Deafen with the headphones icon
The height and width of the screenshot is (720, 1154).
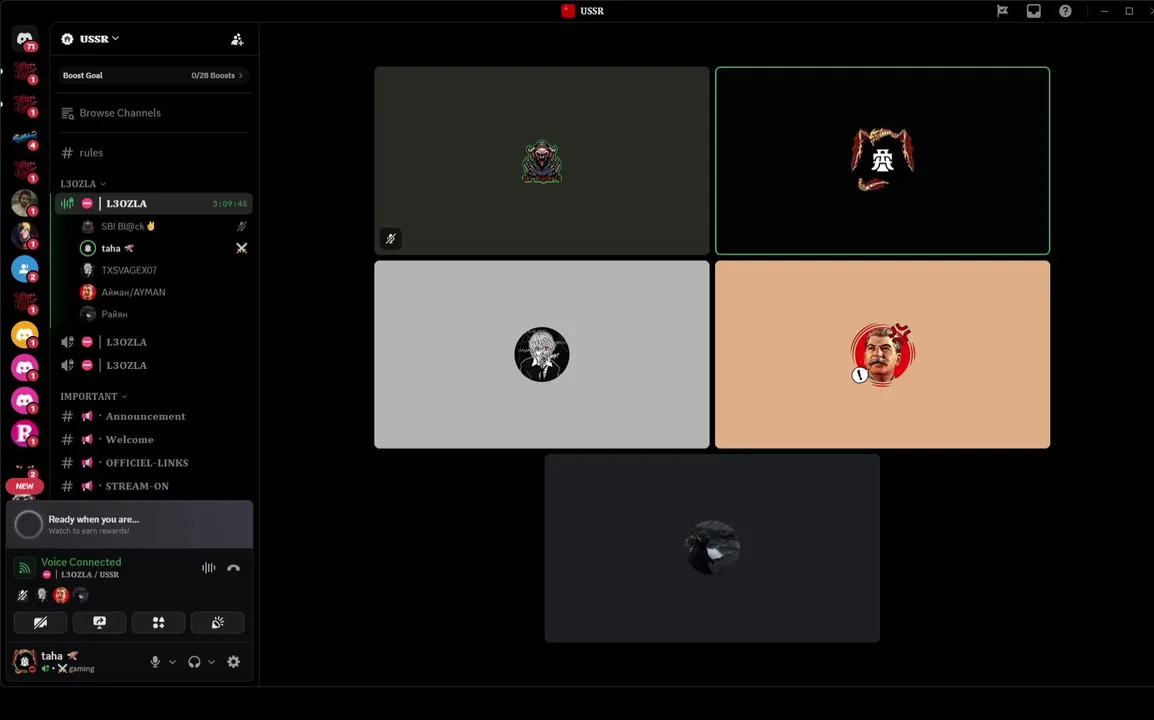pyautogui.click(x=194, y=662)
